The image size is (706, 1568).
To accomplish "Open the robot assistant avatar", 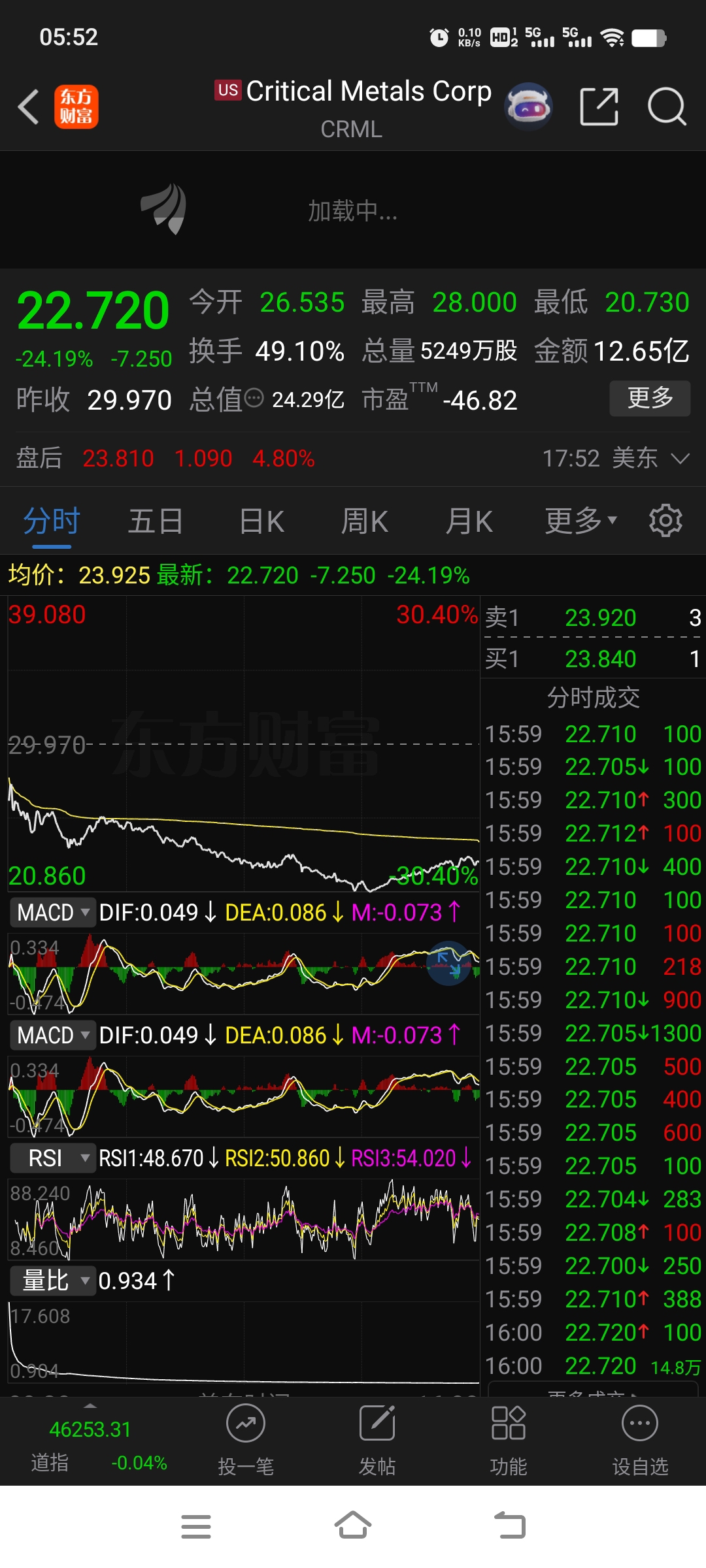I will (528, 106).
